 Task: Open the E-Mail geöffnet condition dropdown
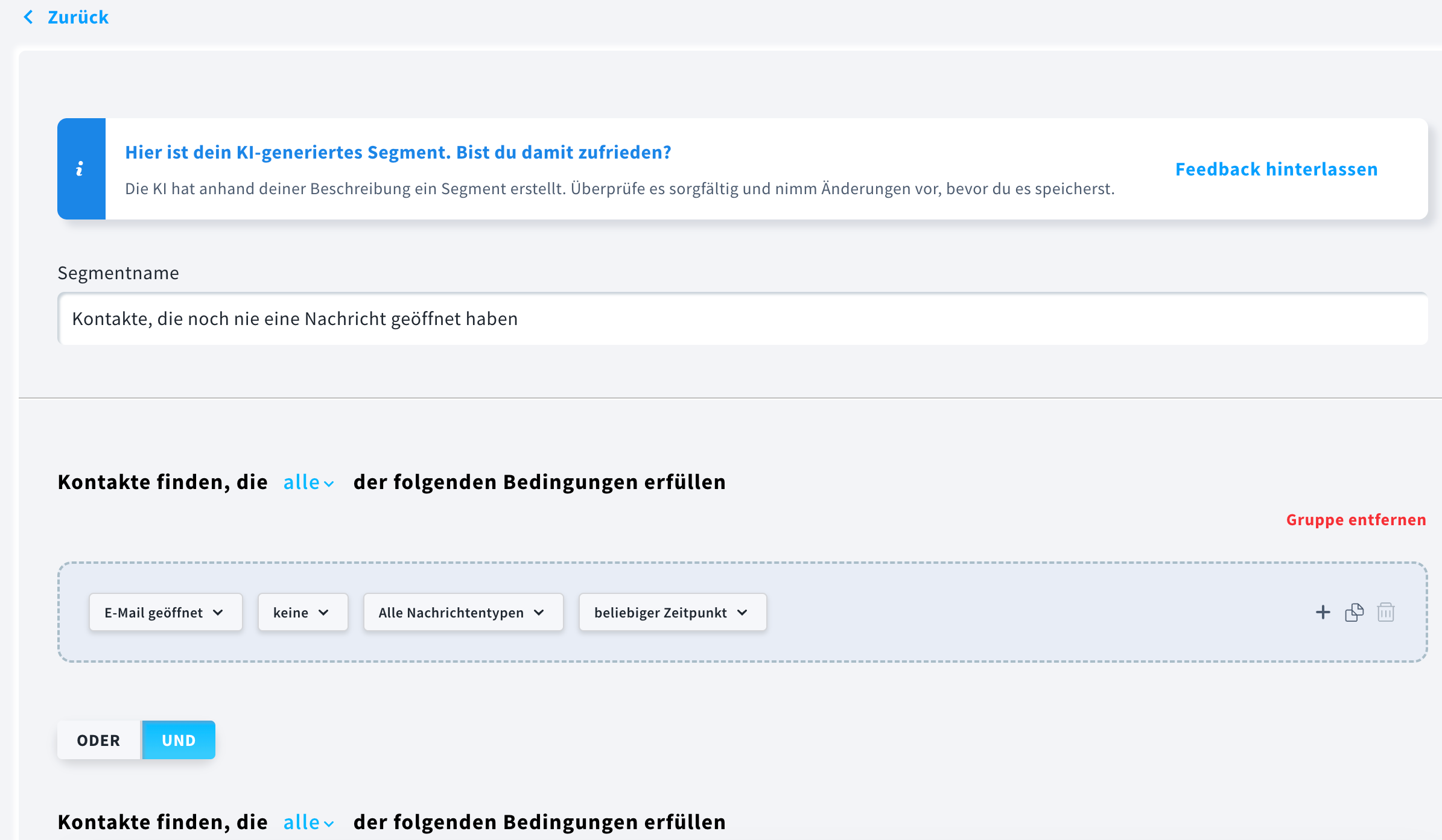pyautogui.click(x=165, y=612)
